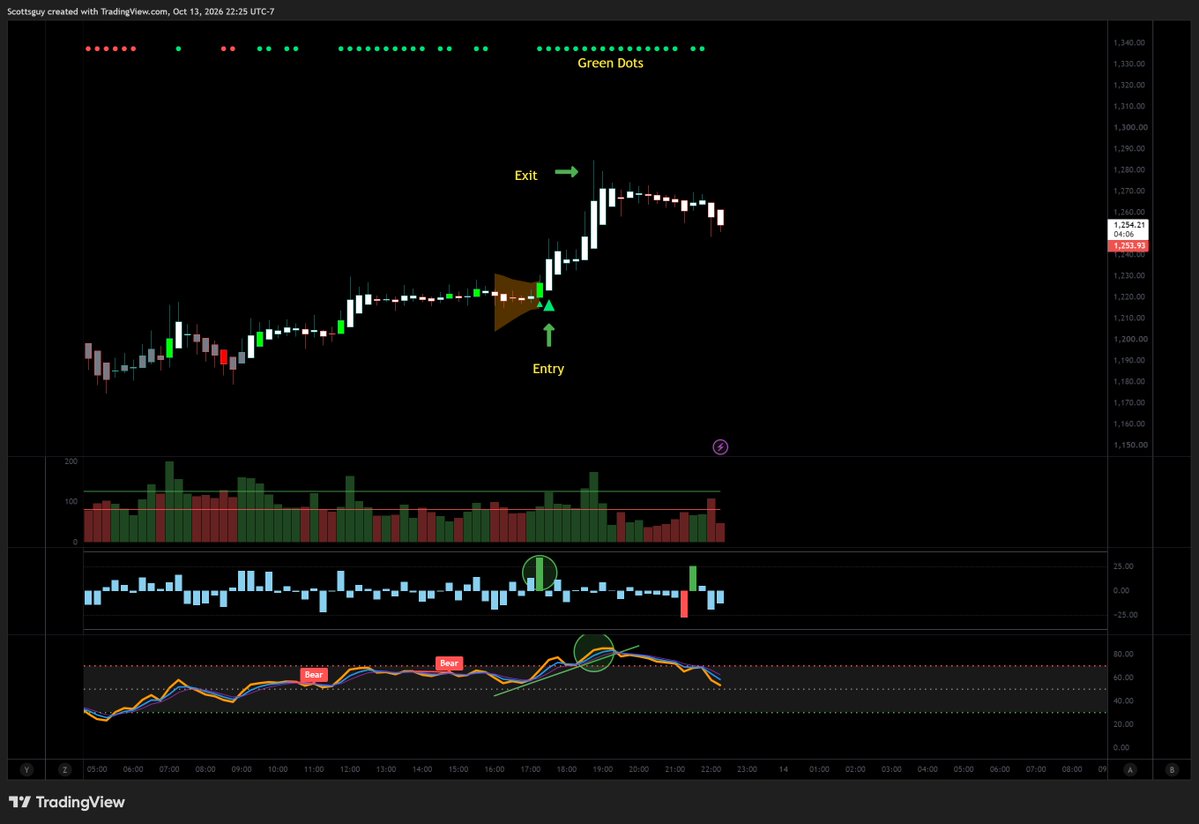Image resolution: width=1199 pixels, height=824 pixels.
Task: Click the 1,220.00 price scale value
Action: (1129, 297)
